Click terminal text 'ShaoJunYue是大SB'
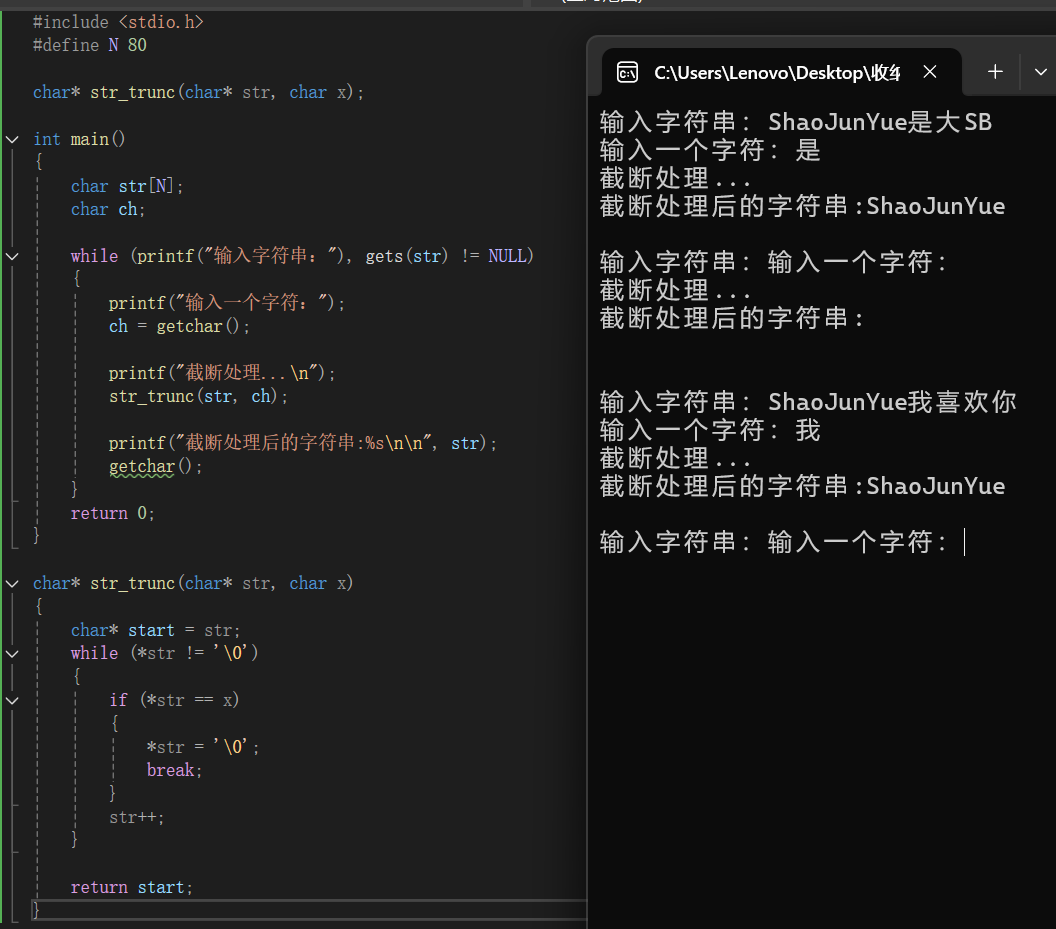 [x=880, y=122]
